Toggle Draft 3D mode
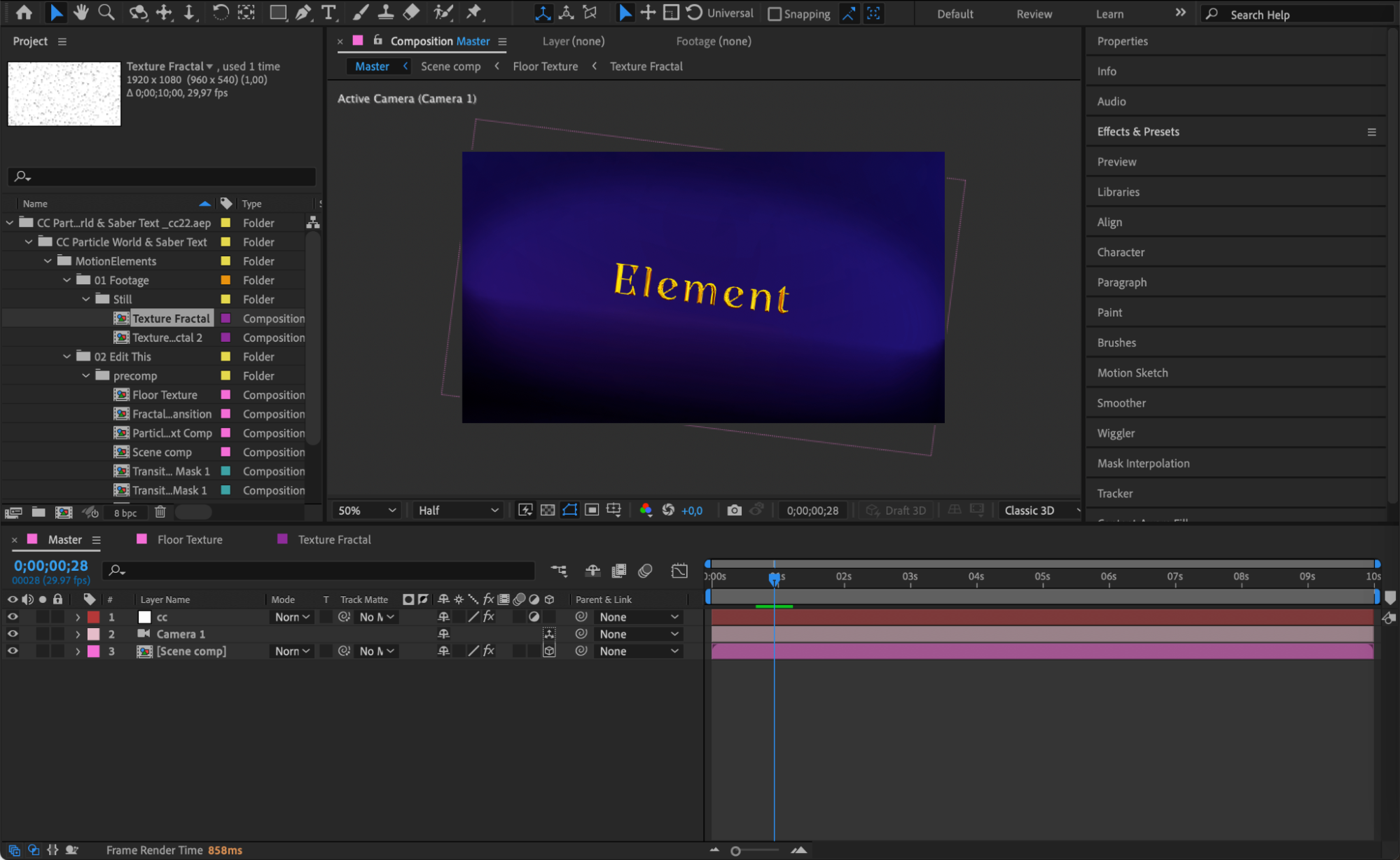This screenshot has width=1400, height=860. 896,511
